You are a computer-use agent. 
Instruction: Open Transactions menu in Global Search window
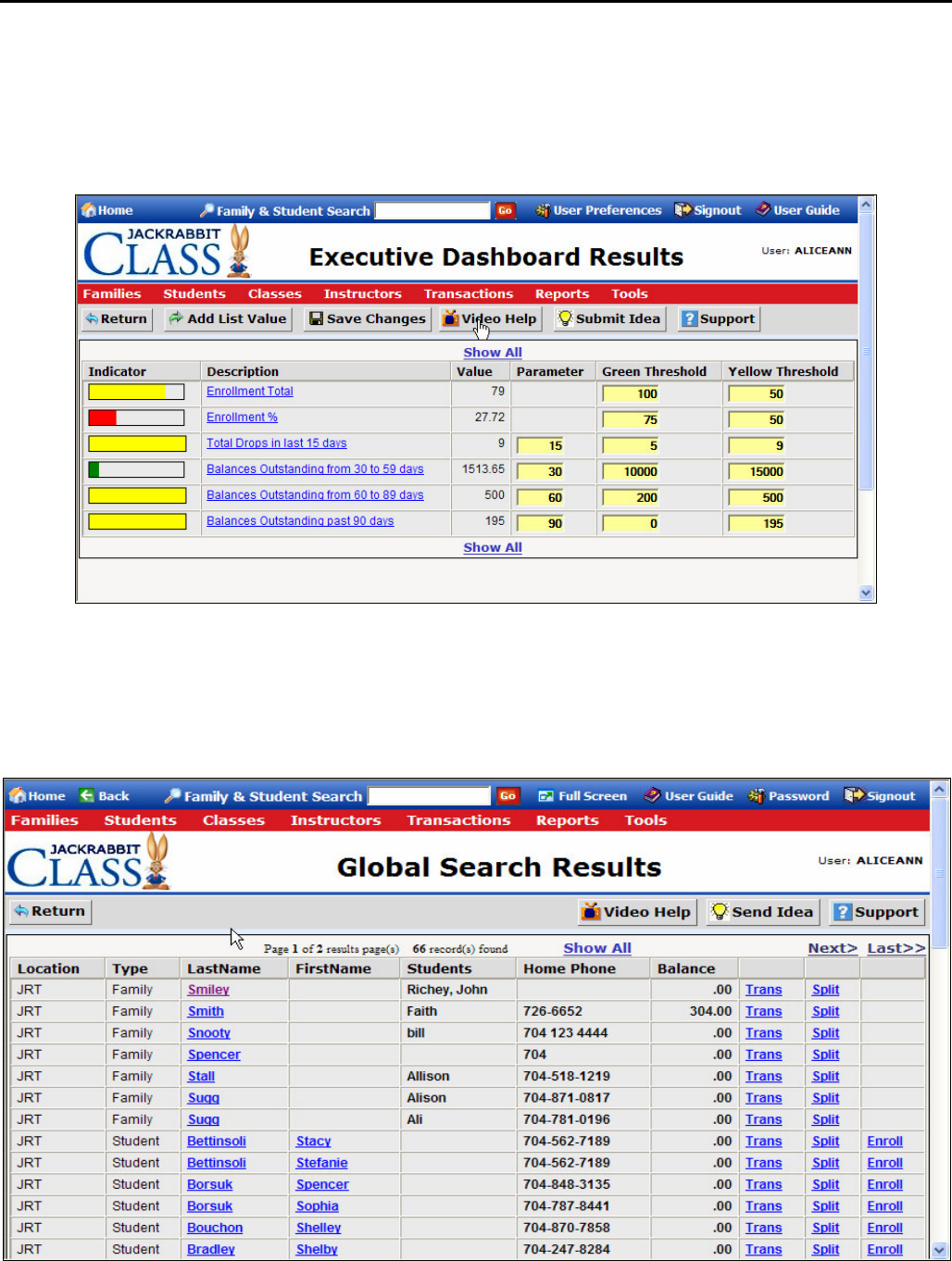(458, 820)
